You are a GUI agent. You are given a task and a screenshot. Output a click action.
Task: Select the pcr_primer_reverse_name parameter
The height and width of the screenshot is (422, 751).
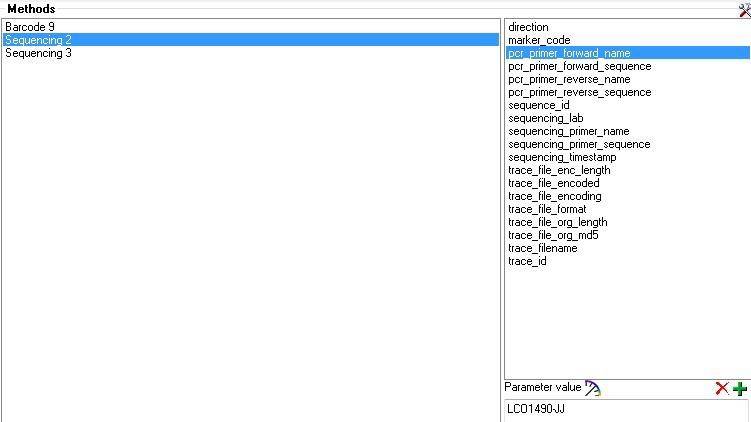coord(569,79)
